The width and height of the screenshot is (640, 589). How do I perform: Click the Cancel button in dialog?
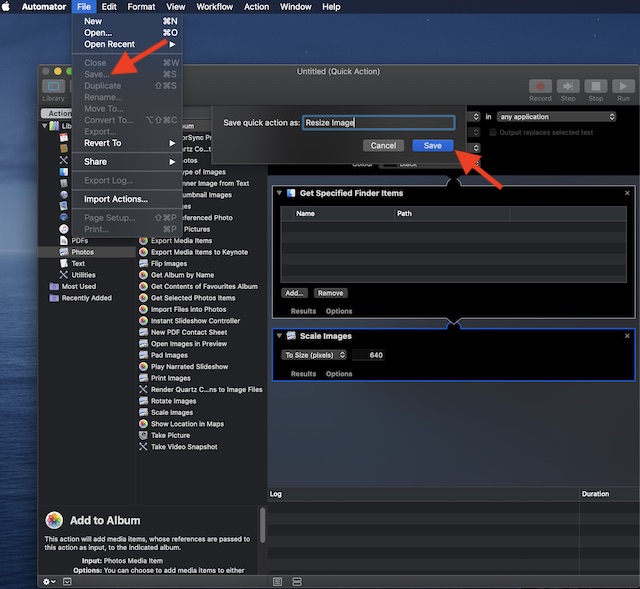(383, 146)
